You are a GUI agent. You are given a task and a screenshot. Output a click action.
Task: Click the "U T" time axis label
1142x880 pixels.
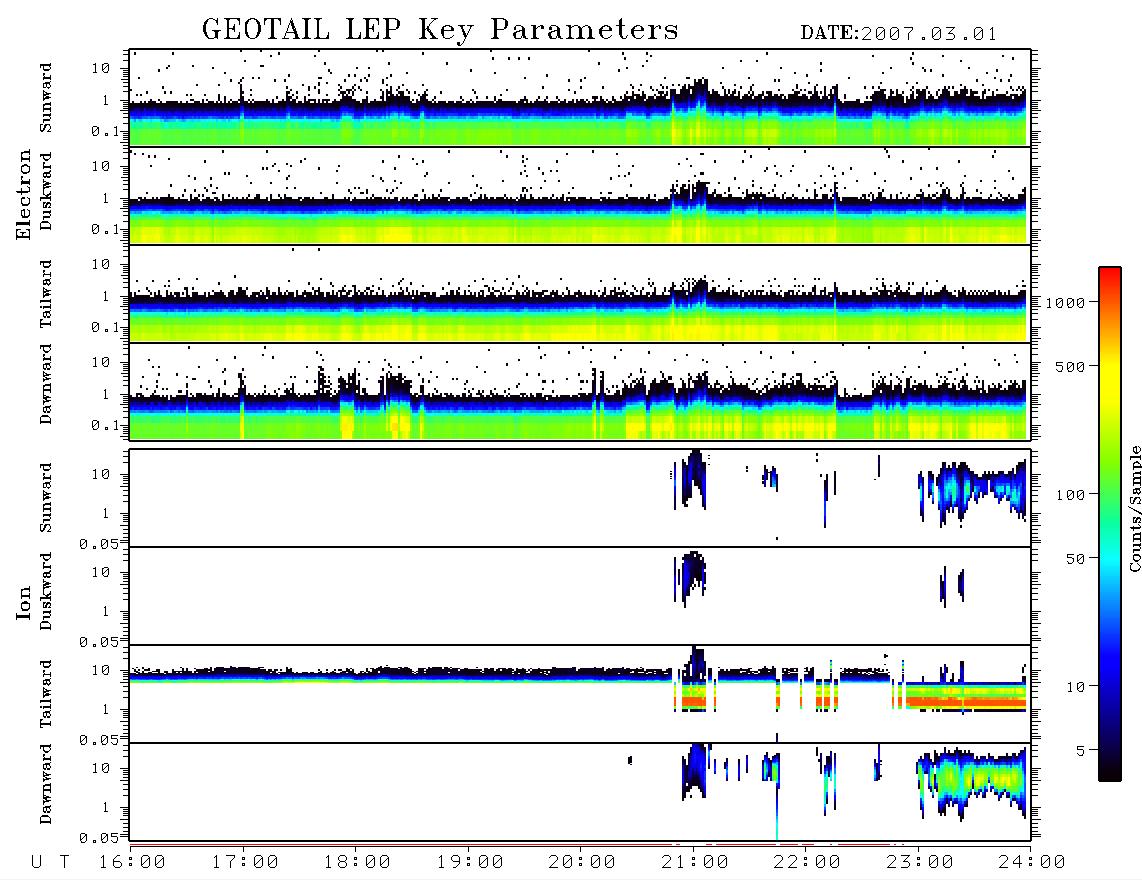50,863
